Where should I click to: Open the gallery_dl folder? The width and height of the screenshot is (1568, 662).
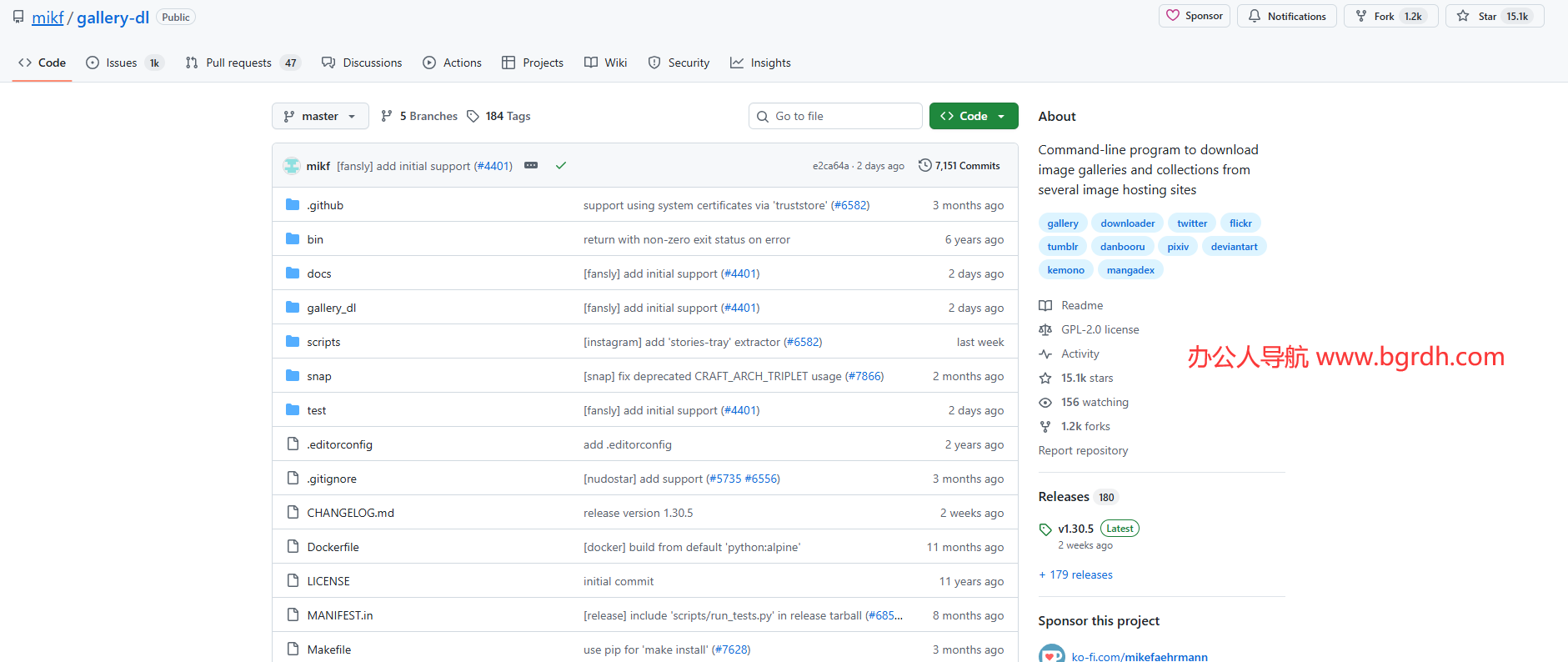pyautogui.click(x=331, y=308)
